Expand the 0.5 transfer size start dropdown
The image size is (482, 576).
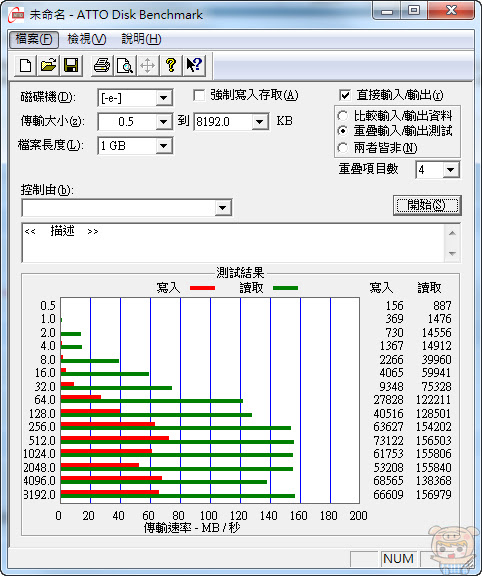(x=163, y=122)
